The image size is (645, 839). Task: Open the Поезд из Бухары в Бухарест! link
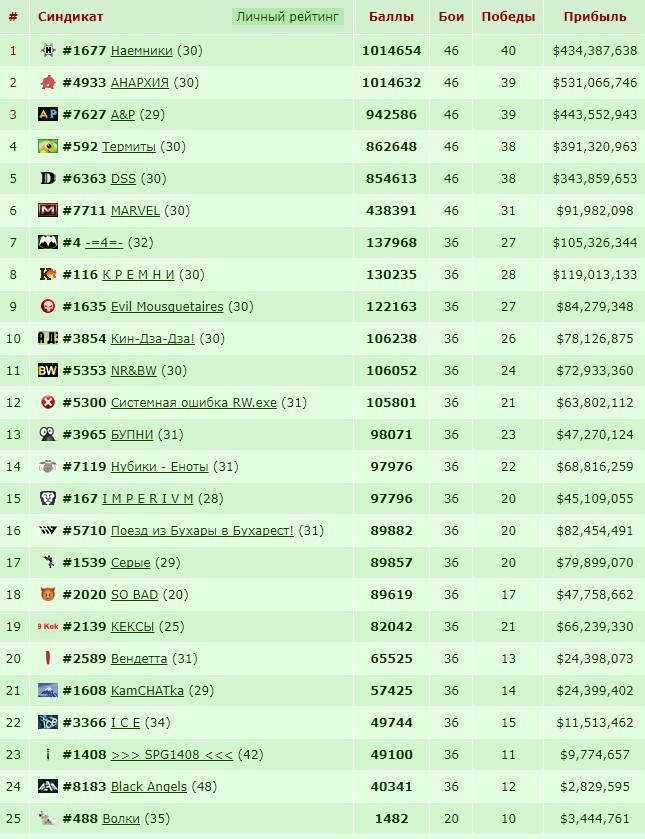[x=202, y=531]
